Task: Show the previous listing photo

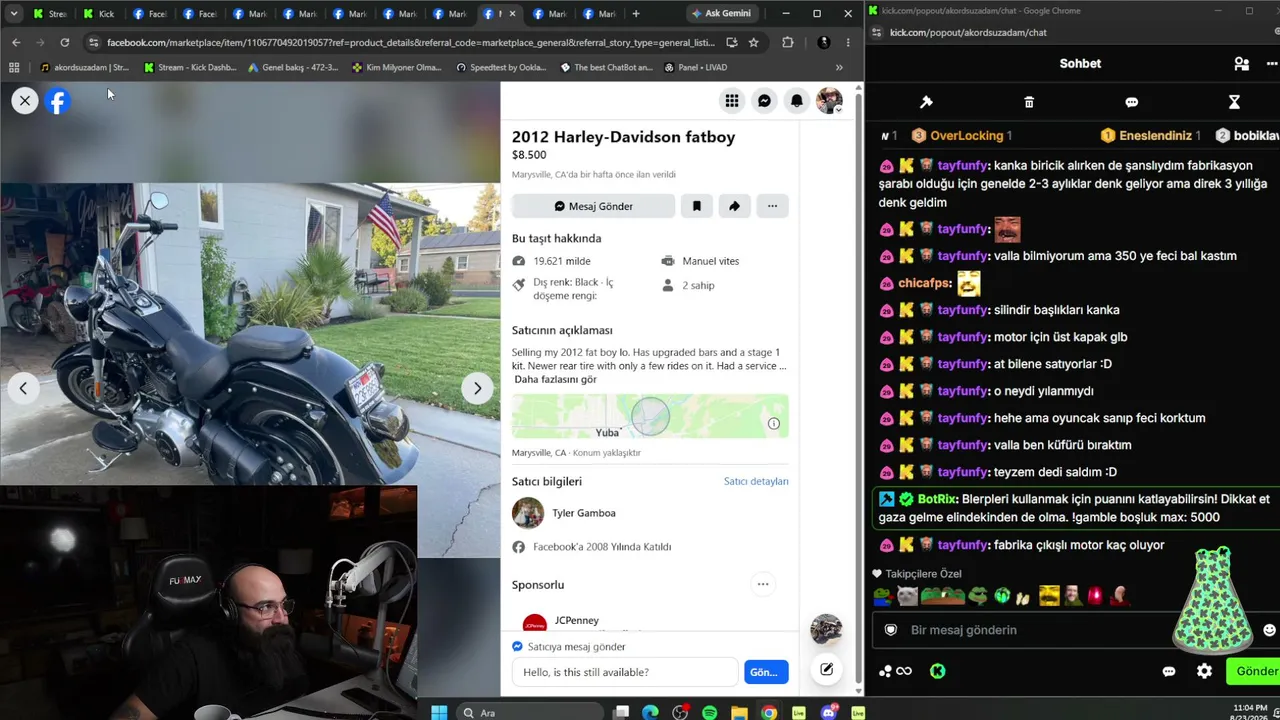Action: (x=23, y=388)
